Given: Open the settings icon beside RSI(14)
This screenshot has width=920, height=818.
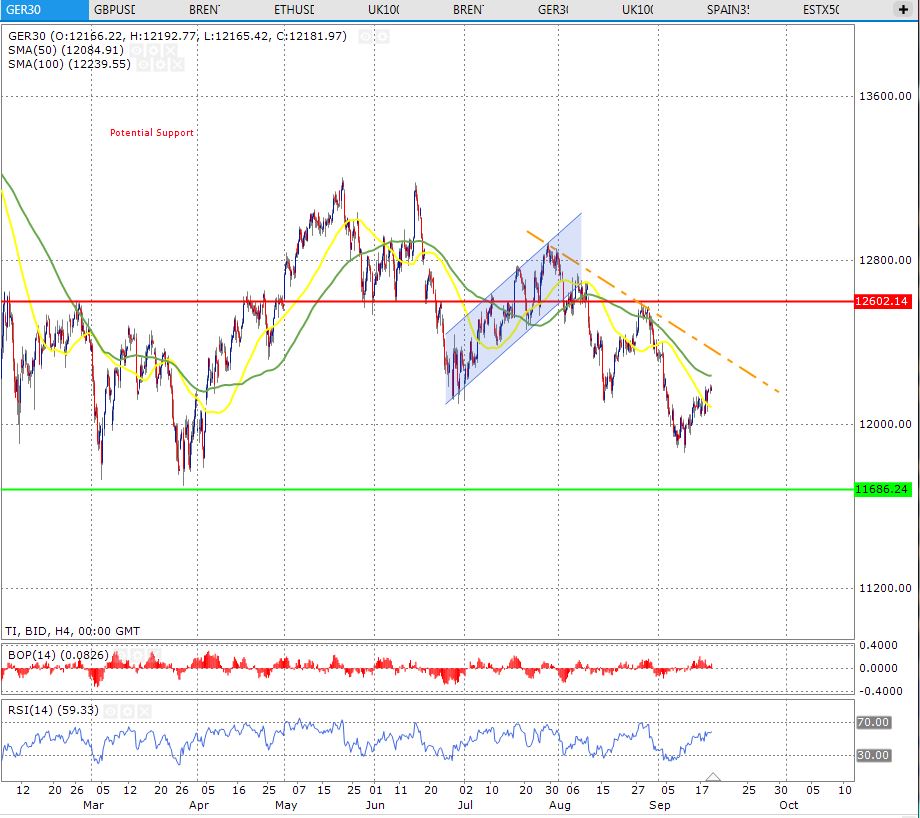Looking at the screenshot, I should point(130,710).
